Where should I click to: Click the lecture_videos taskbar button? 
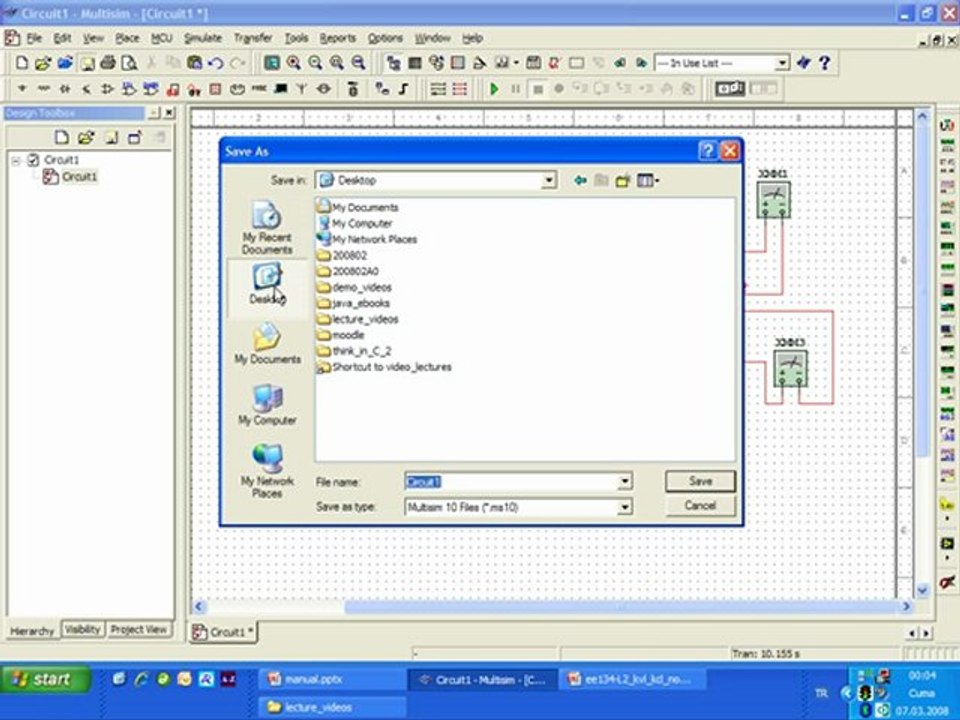(x=332, y=707)
